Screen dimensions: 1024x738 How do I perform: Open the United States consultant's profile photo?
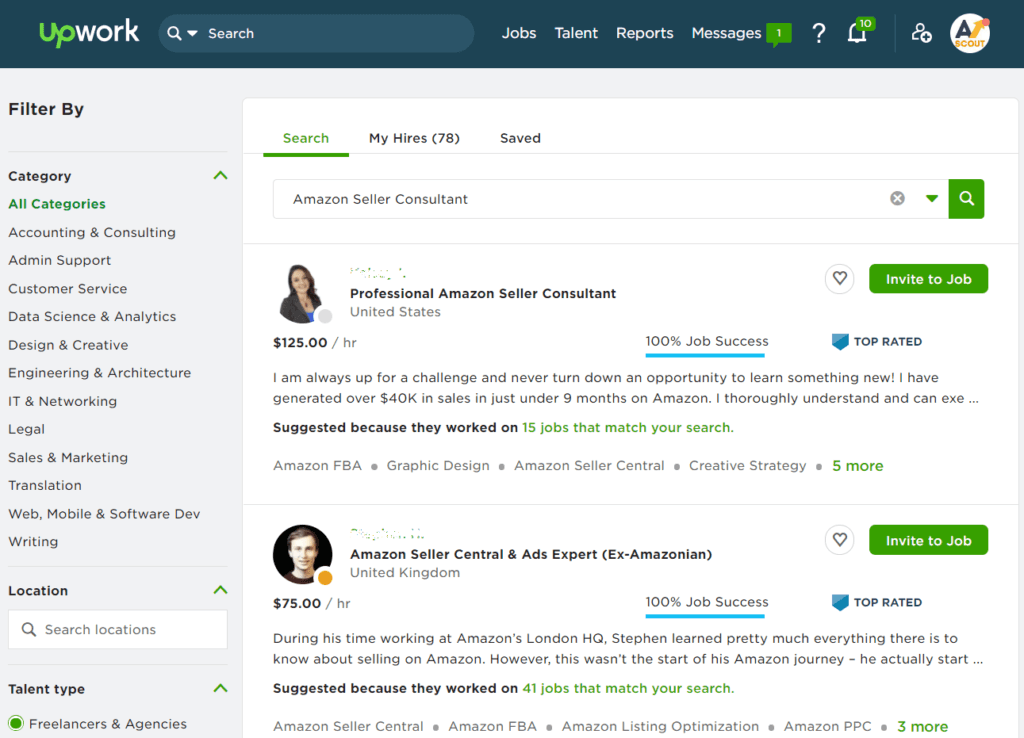click(302, 293)
